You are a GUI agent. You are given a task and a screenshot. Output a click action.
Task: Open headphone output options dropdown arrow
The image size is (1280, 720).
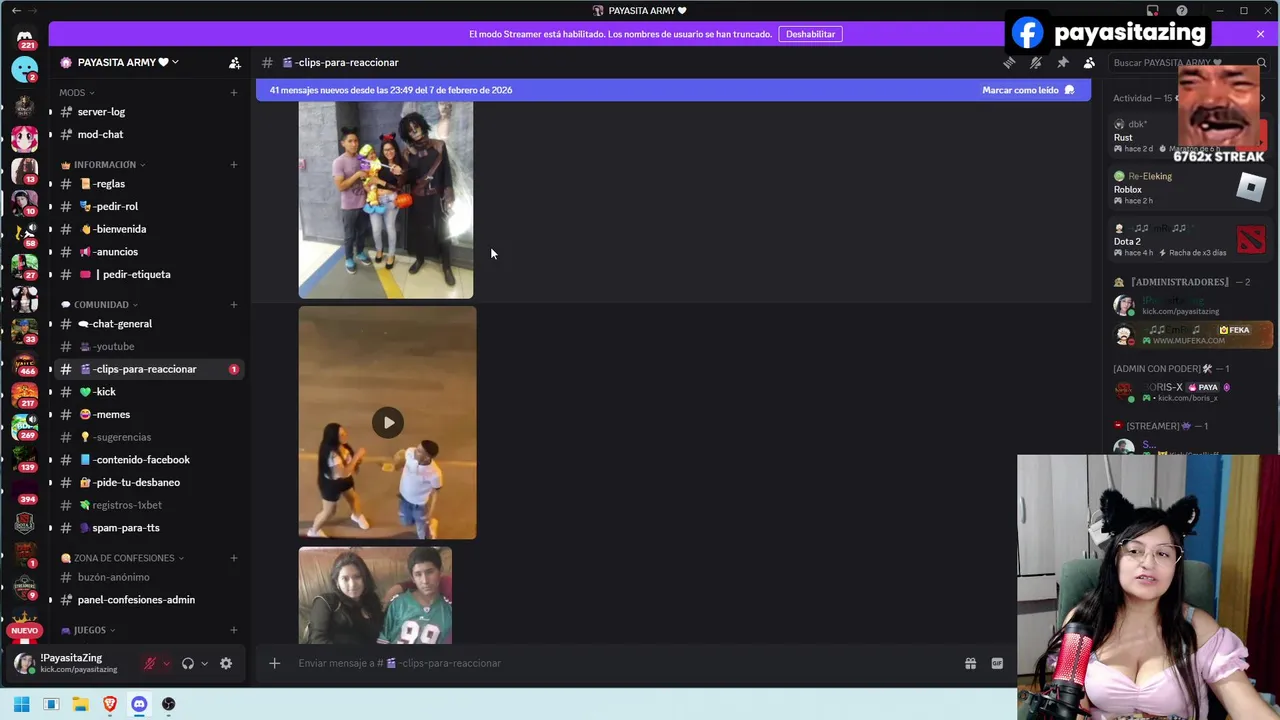204,663
